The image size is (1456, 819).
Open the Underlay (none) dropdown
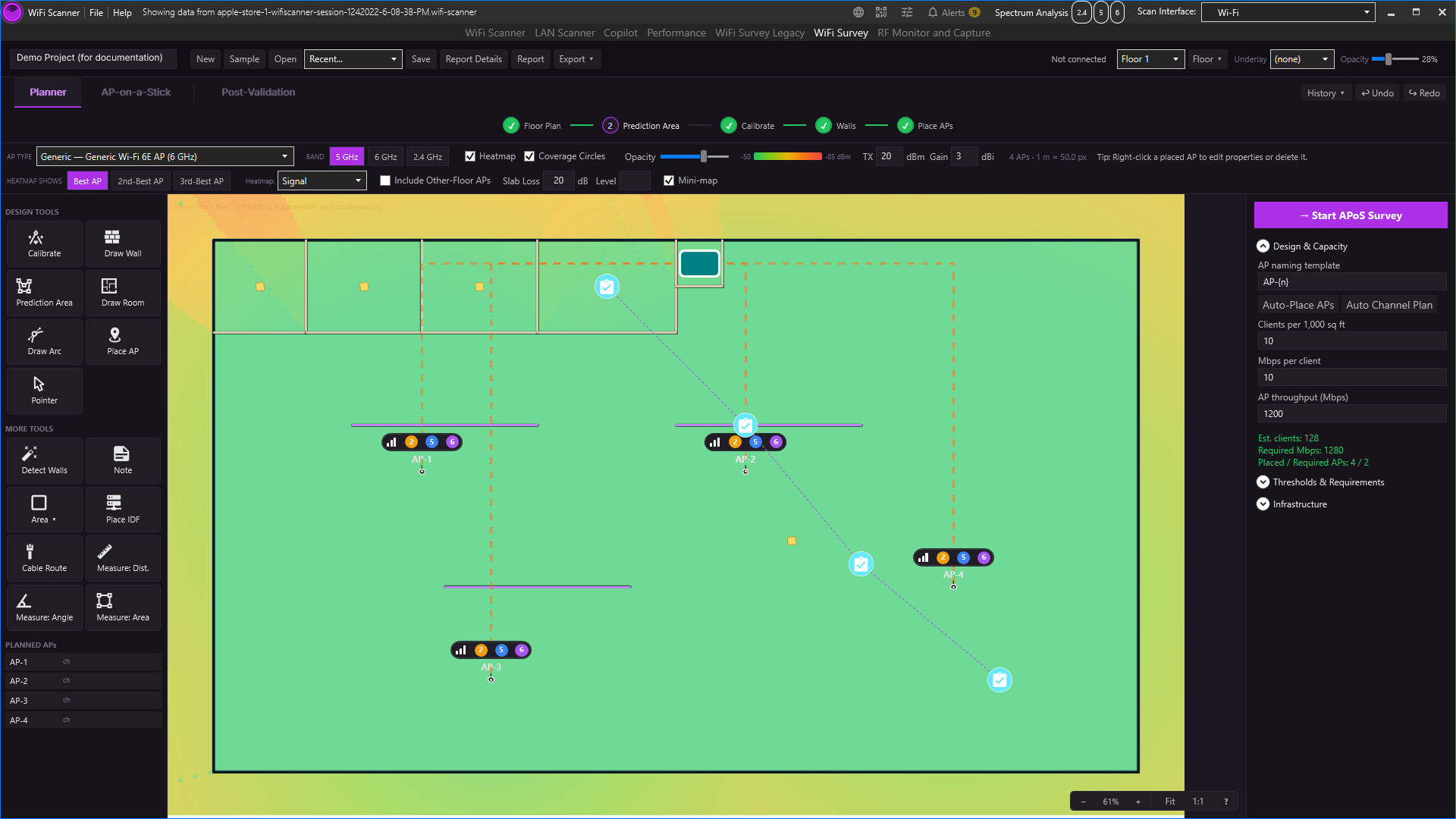click(x=1303, y=59)
